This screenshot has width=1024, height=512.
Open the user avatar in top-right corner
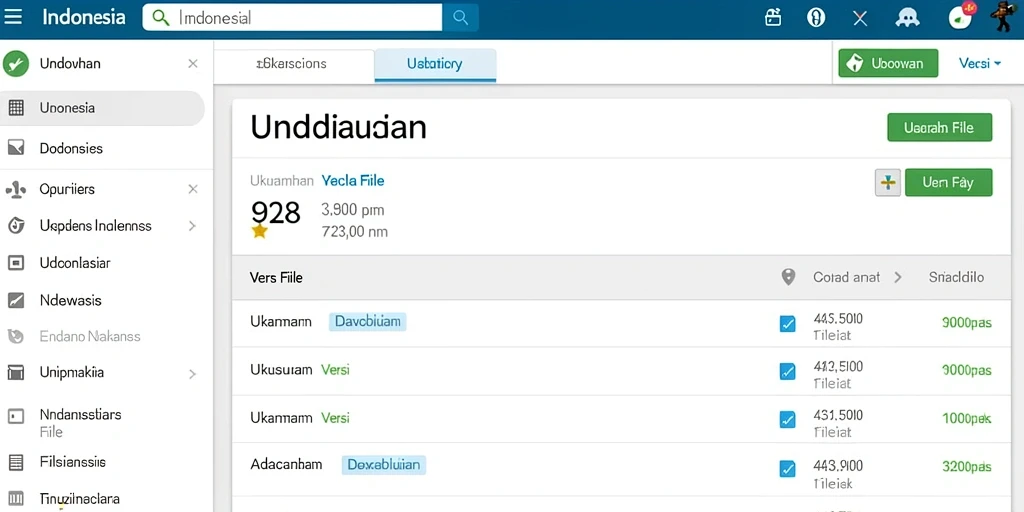pyautogui.click(x=1001, y=16)
